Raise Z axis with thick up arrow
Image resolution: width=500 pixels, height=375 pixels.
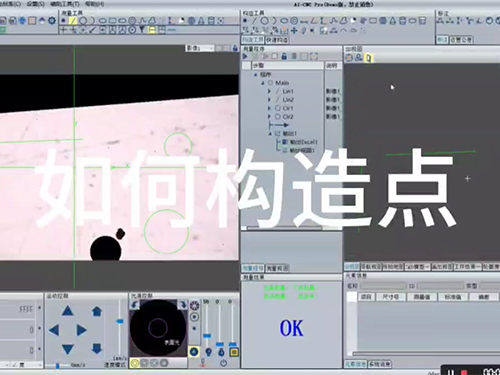(97, 311)
